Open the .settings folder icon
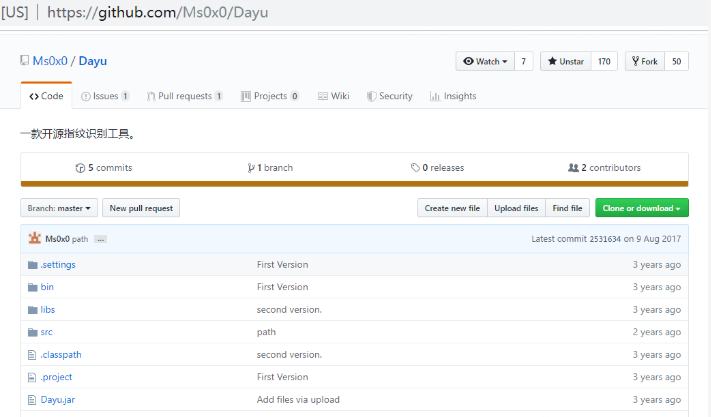The image size is (711, 417). [32, 265]
